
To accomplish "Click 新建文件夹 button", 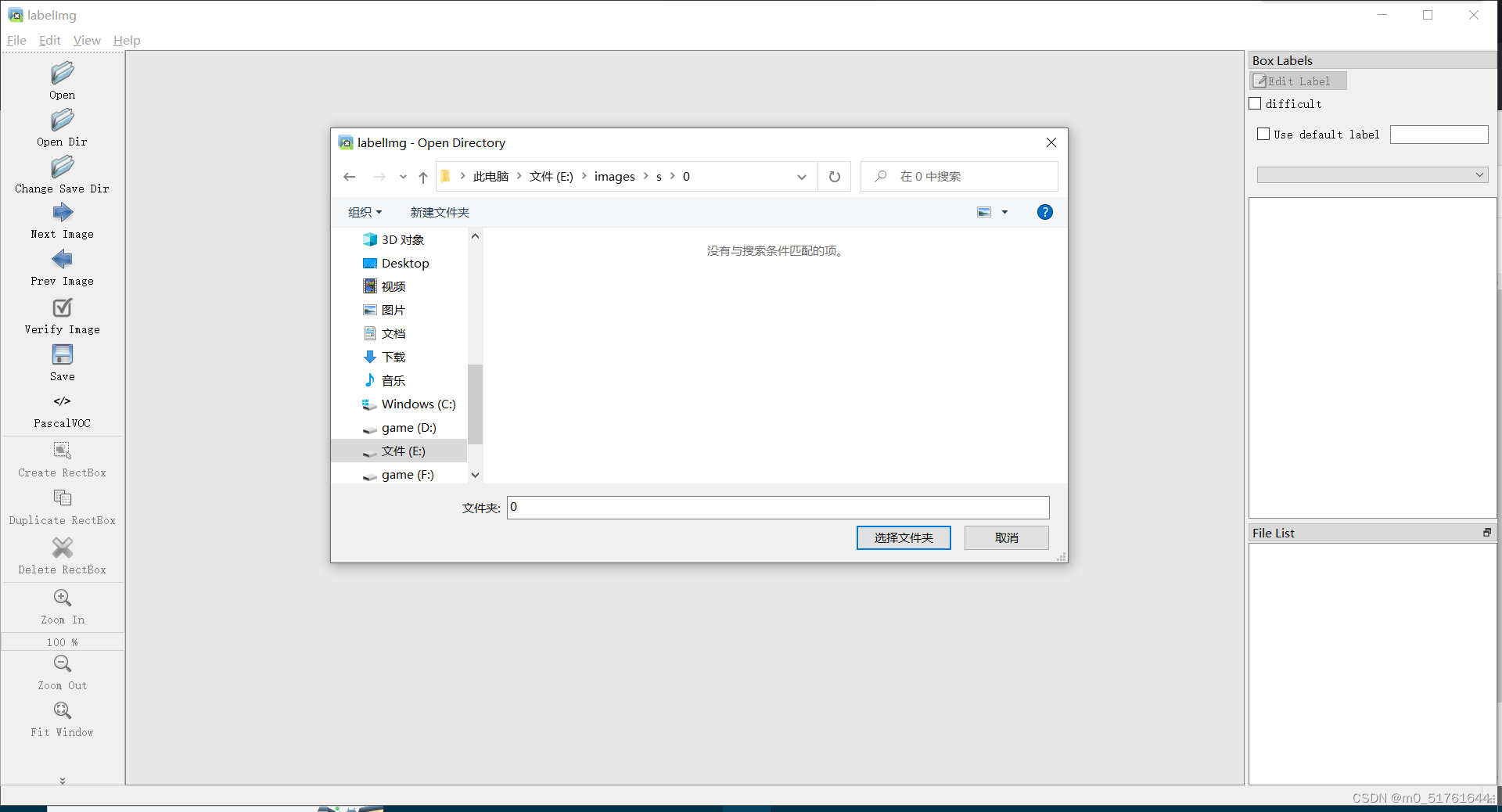I will click(x=440, y=212).
